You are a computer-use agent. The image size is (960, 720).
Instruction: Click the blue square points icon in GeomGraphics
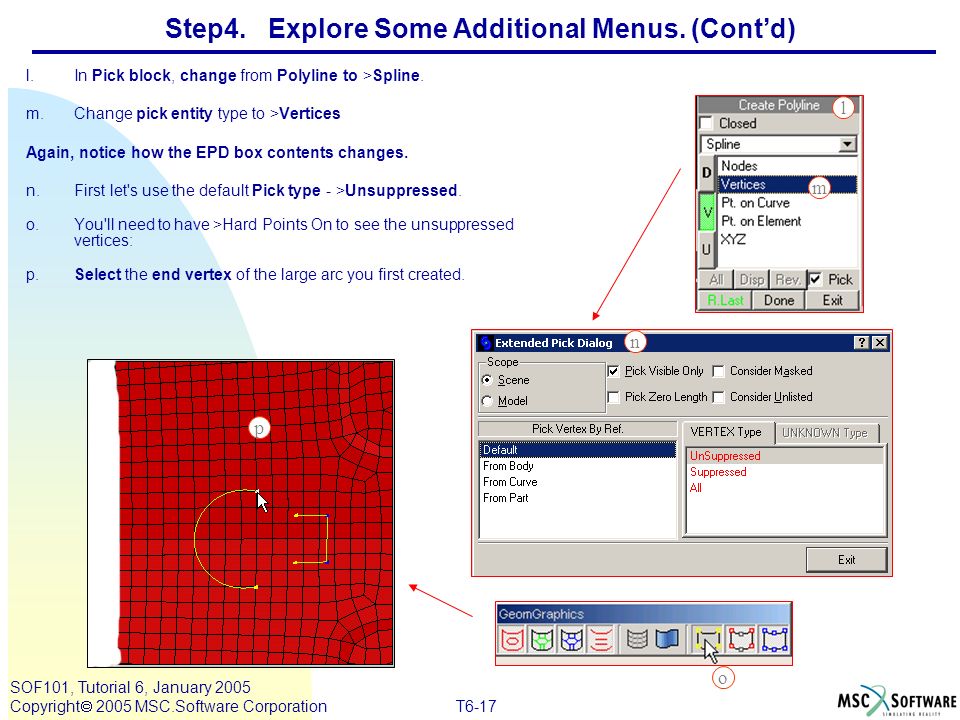click(774, 640)
